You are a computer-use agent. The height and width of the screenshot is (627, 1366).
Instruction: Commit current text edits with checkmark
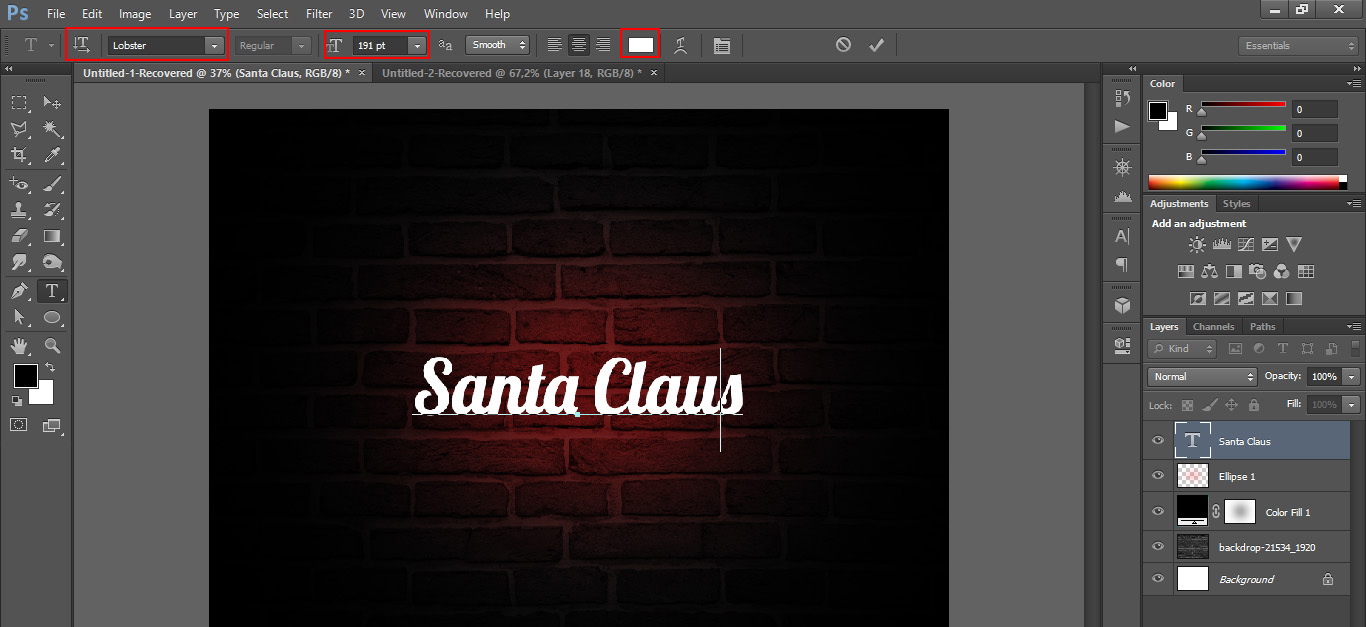(877, 45)
